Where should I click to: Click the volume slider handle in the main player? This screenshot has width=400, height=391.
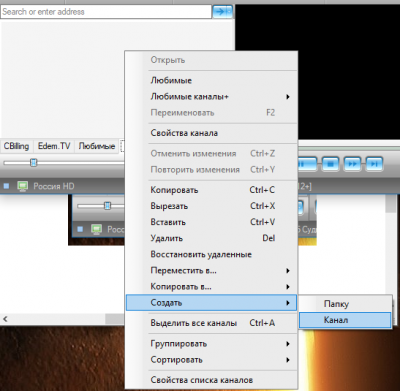pos(33,163)
